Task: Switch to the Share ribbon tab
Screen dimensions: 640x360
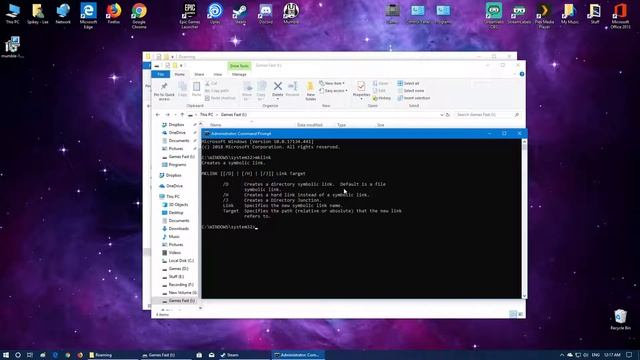Action: coord(199,74)
